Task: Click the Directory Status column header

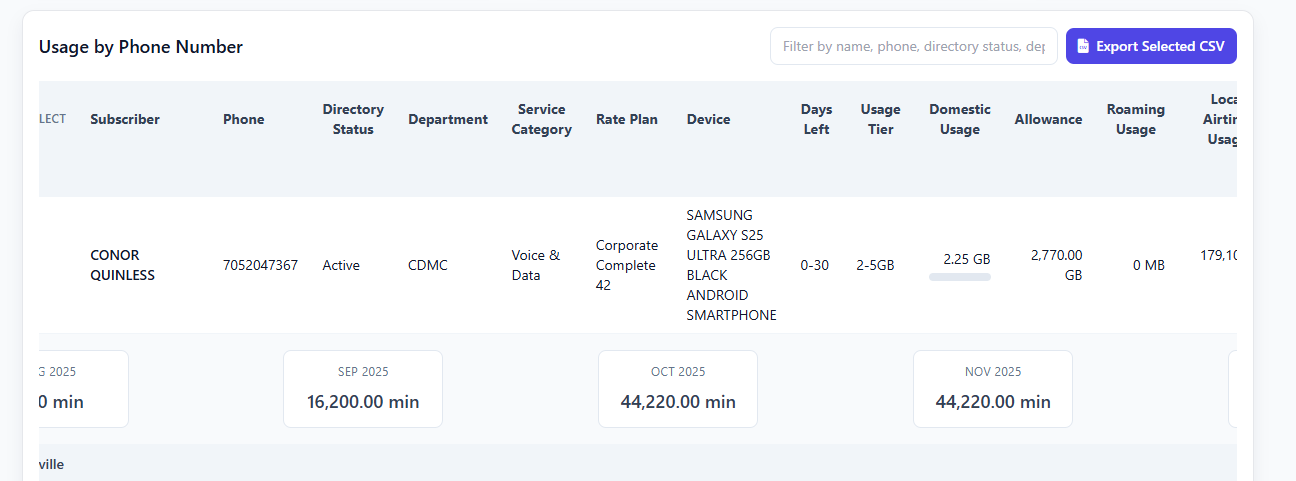Action: 353,119
